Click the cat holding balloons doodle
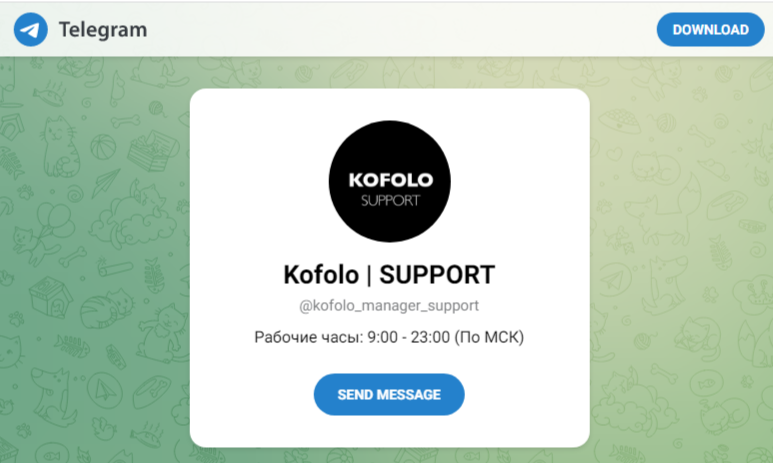This screenshot has width=773, height=463. (x=42, y=232)
